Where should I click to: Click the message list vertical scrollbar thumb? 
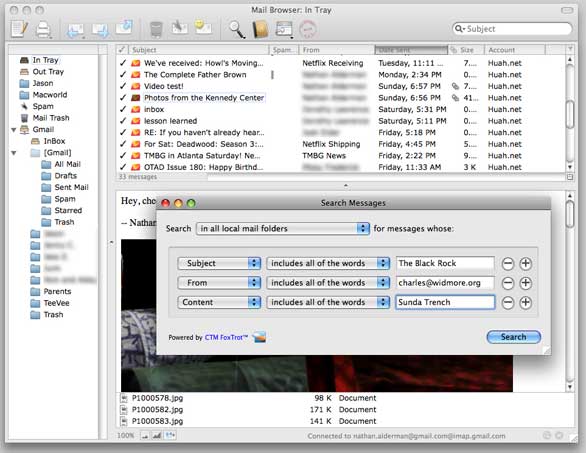coord(570,114)
